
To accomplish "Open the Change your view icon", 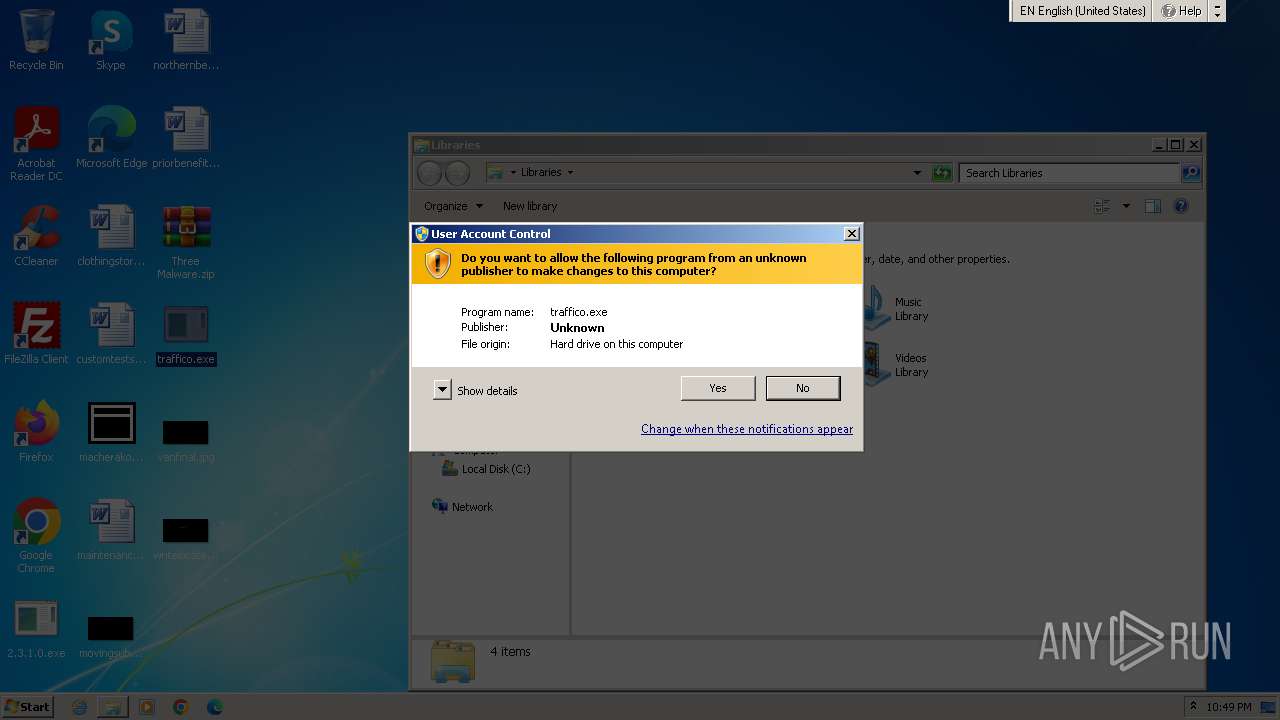I will [x=1102, y=206].
